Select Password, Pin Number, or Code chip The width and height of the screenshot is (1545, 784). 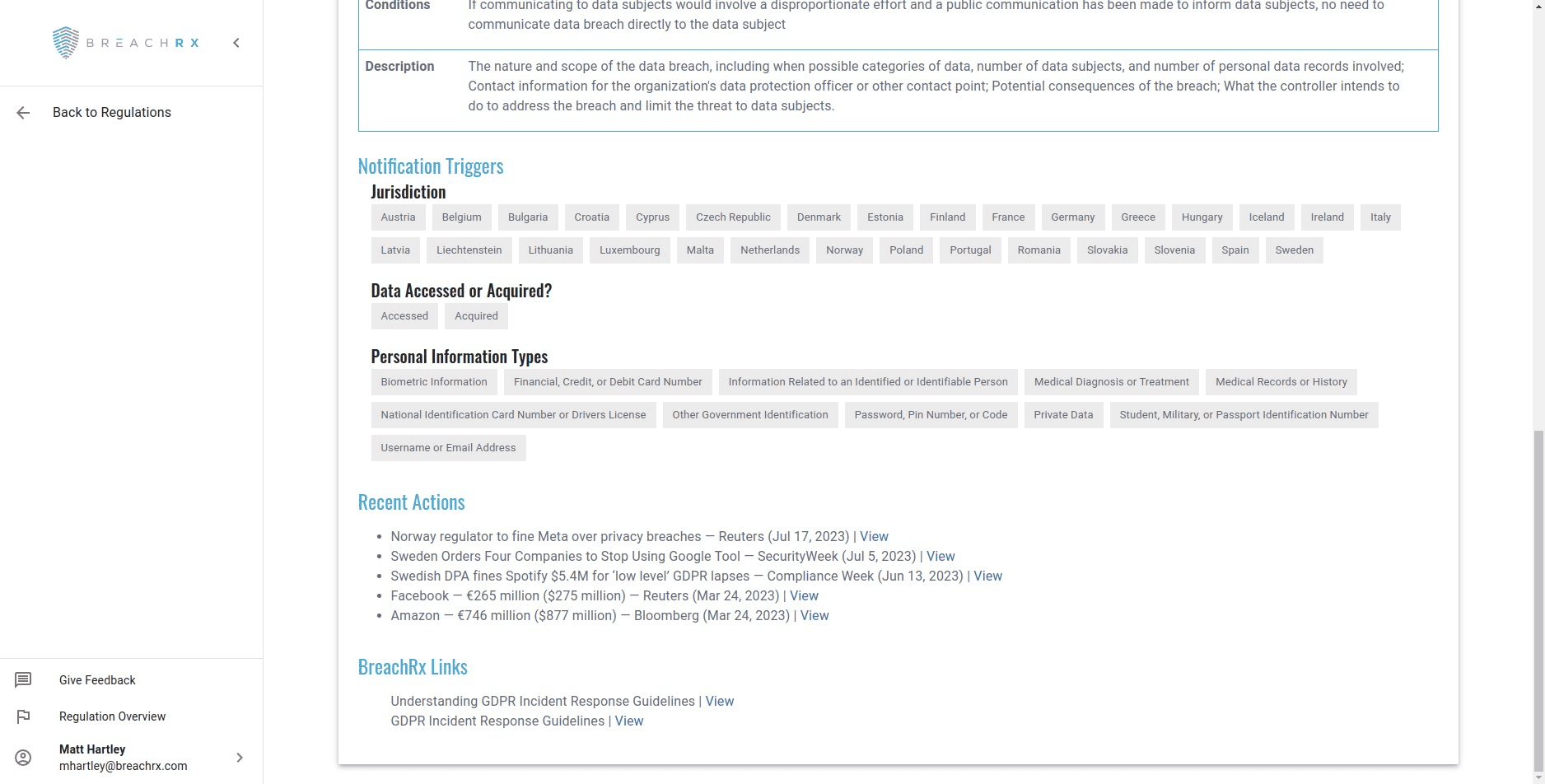coord(931,415)
